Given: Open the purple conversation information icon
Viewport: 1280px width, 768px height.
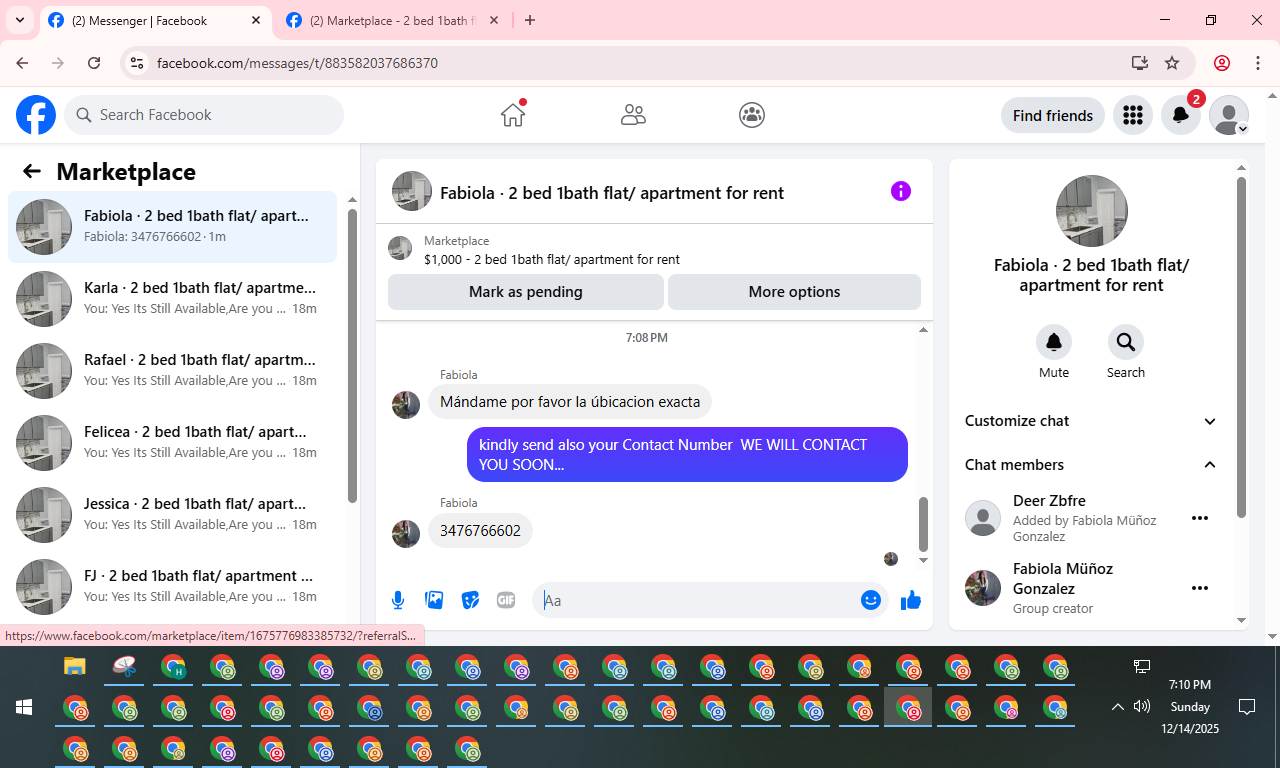Looking at the screenshot, I should [x=901, y=191].
